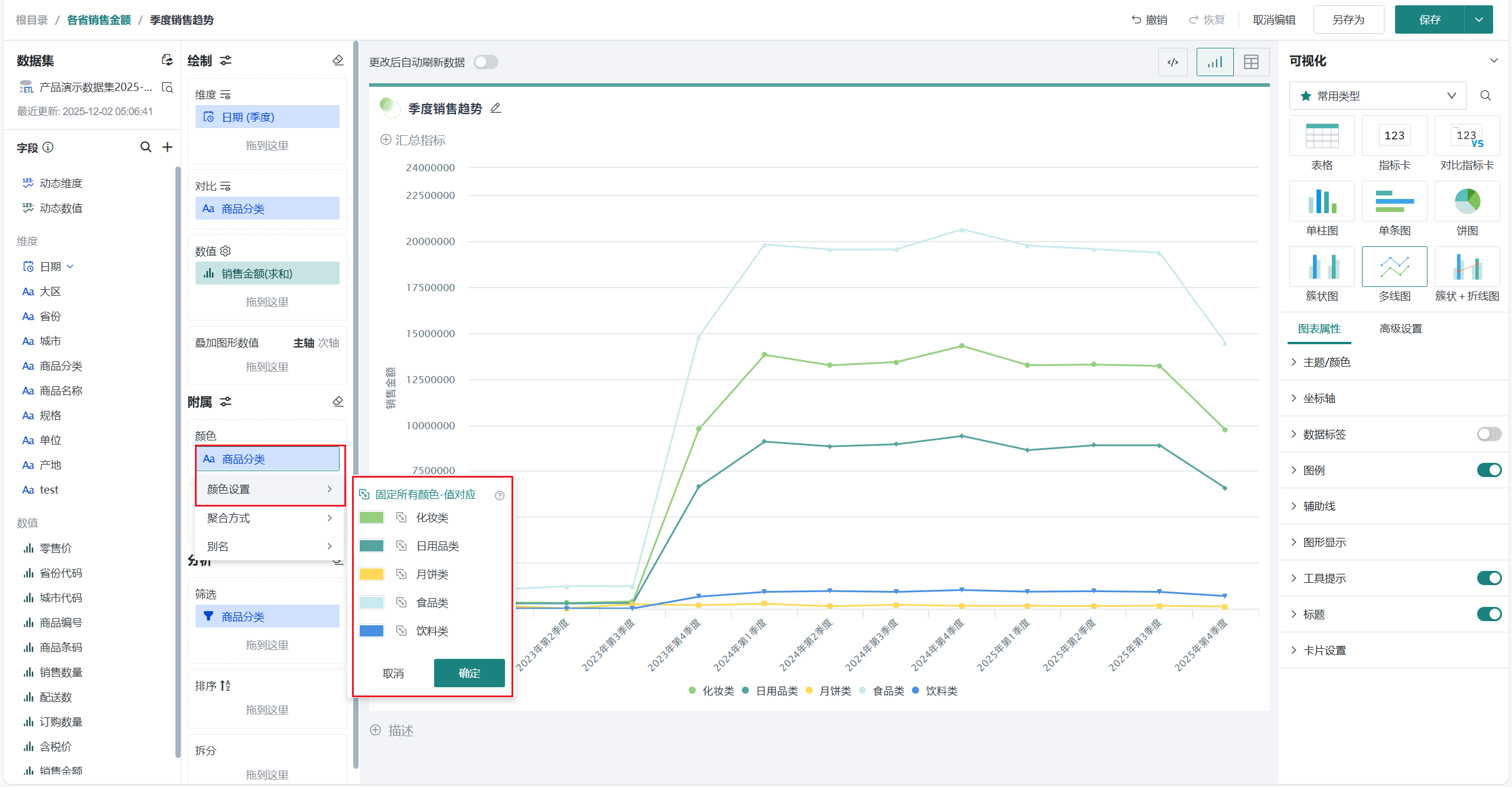Click the Save As button
This screenshot has width=1512, height=787.
click(1348, 19)
